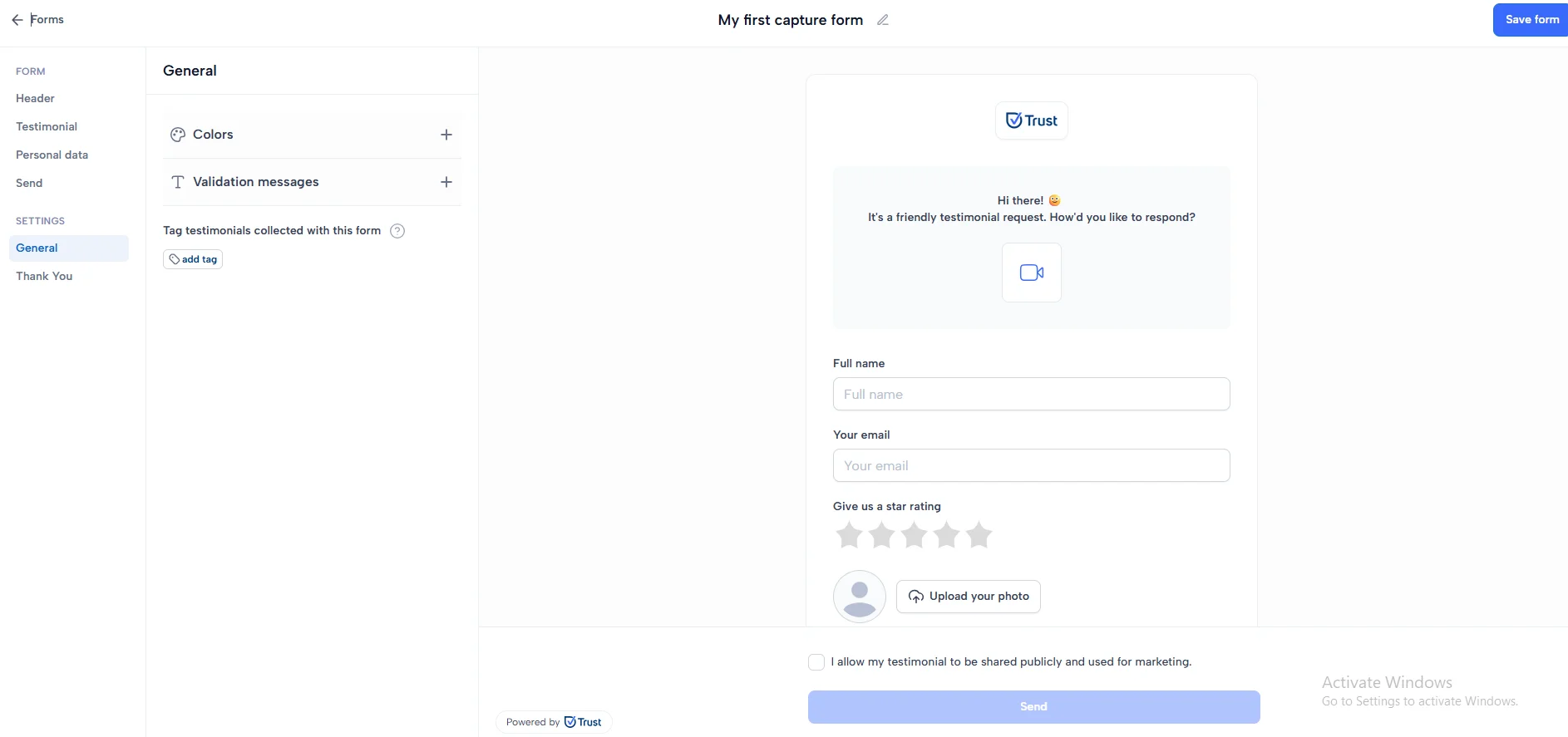The width and height of the screenshot is (1568, 737).
Task: Expand the Colors section
Action: pyautogui.click(x=446, y=135)
